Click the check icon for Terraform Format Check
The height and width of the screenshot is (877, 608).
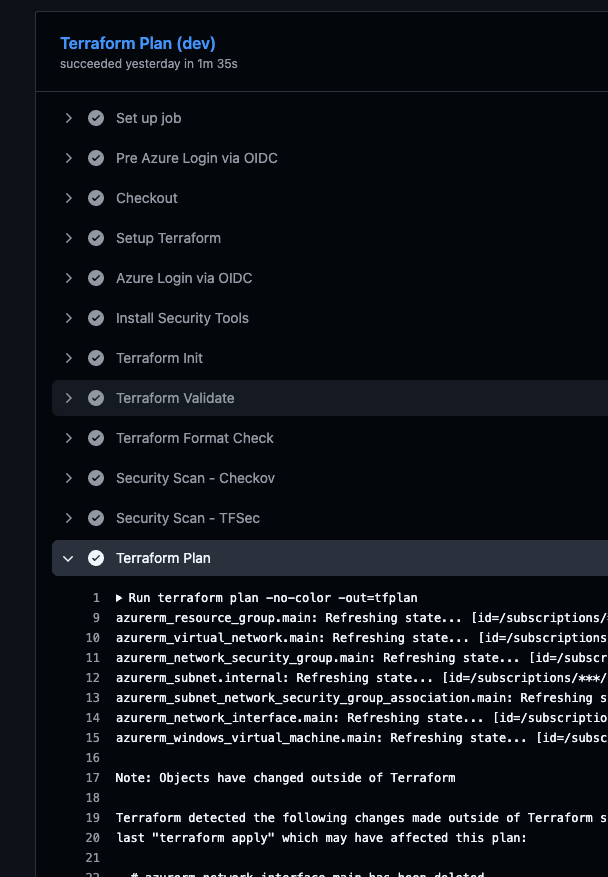point(96,438)
